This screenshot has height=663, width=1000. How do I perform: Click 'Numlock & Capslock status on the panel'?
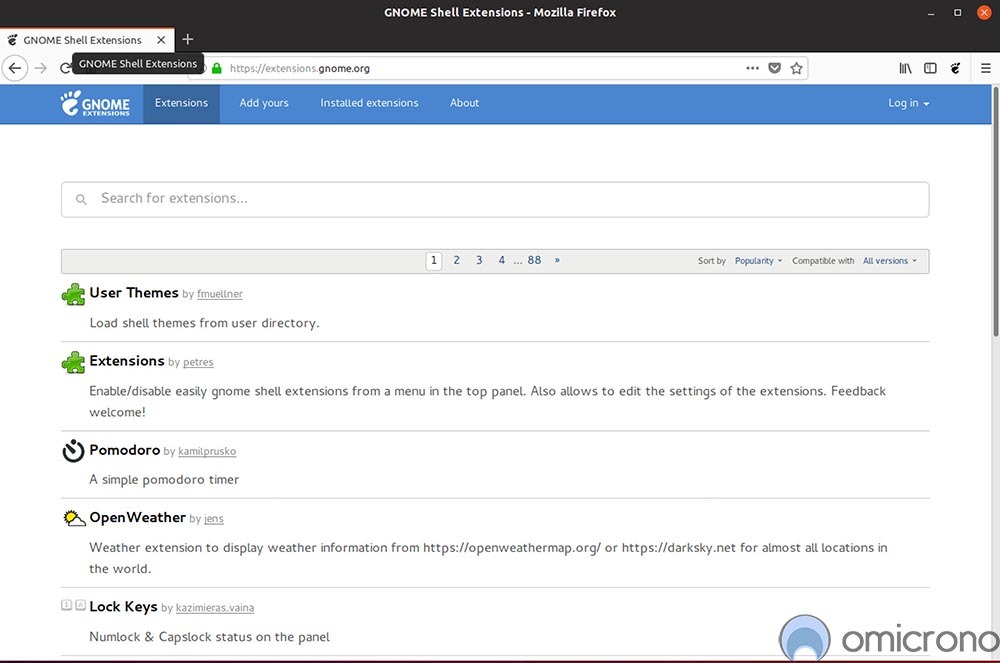pos(209,637)
